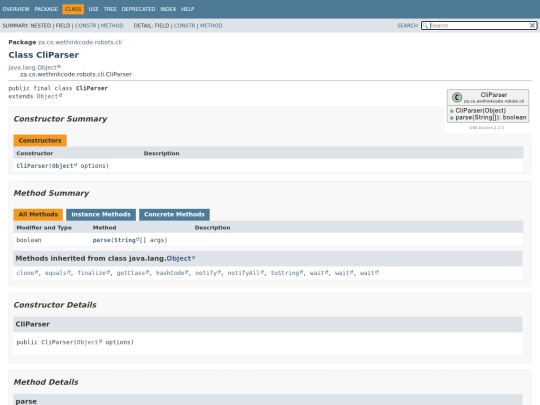Open String type link in parse method row
The image size is (540, 405).
pyautogui.click(x=126, y=240)
